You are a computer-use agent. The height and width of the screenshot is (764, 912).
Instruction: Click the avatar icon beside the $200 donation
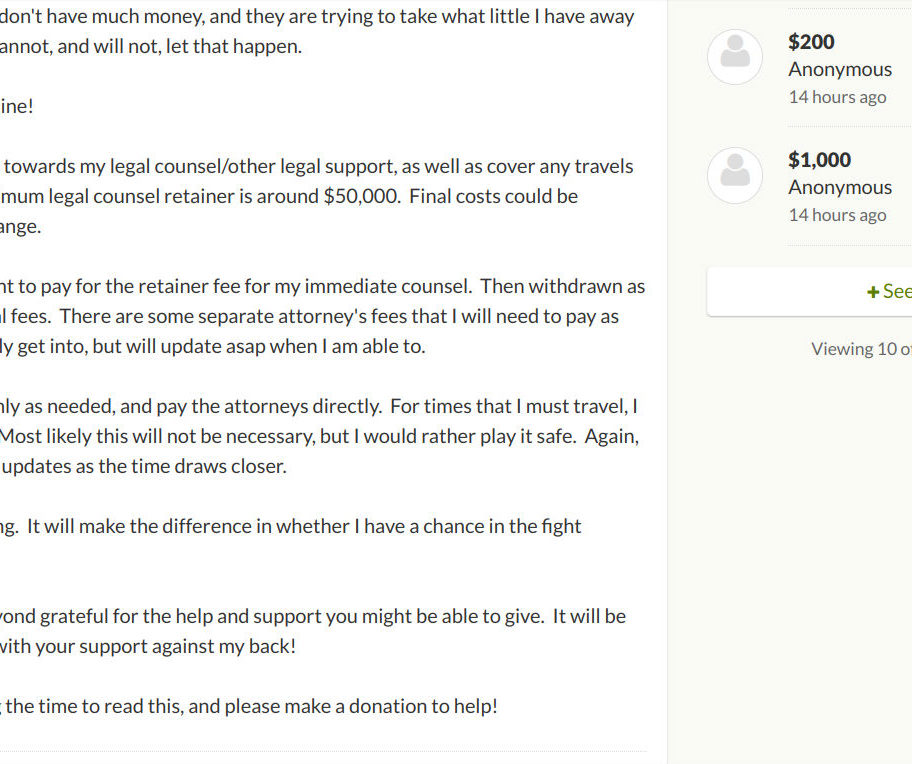tap(735, 57)
